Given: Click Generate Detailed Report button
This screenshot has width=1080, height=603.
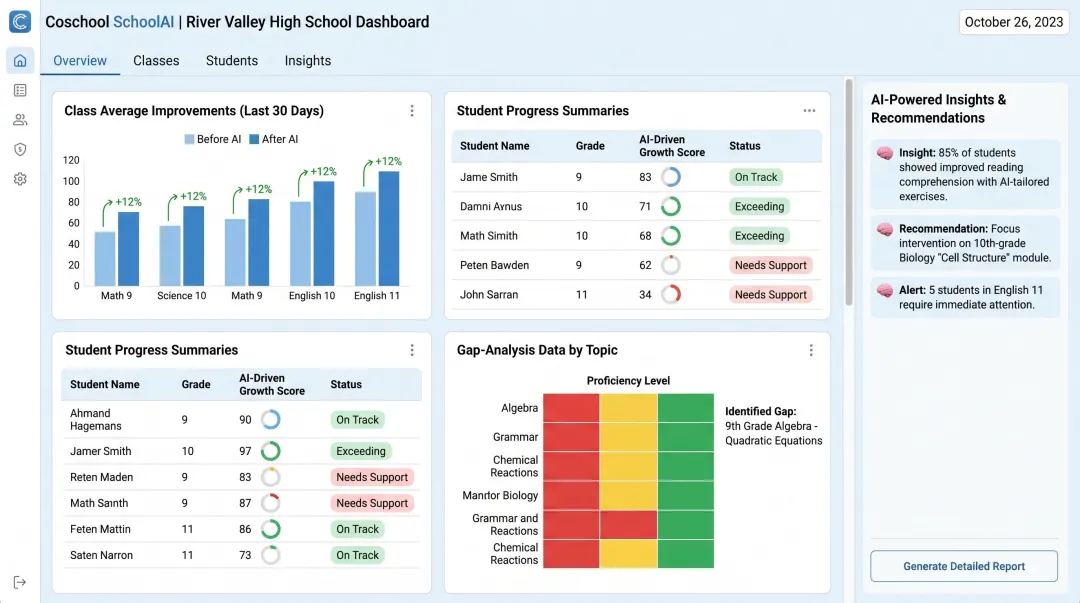Looking at the screenshot, I should [x=964, y=566].
